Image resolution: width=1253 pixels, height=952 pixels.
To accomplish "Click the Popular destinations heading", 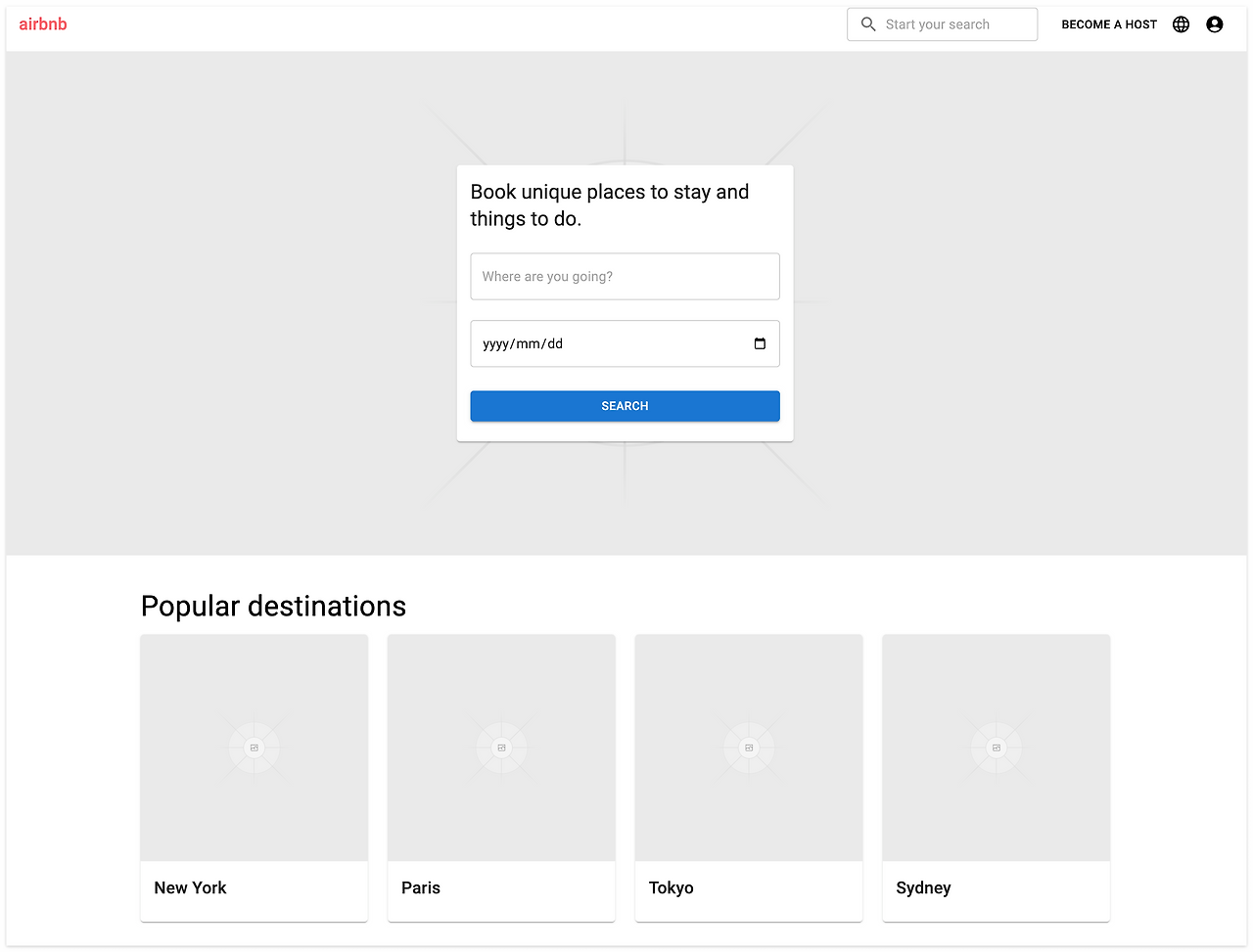I will (x=273, y=607).
